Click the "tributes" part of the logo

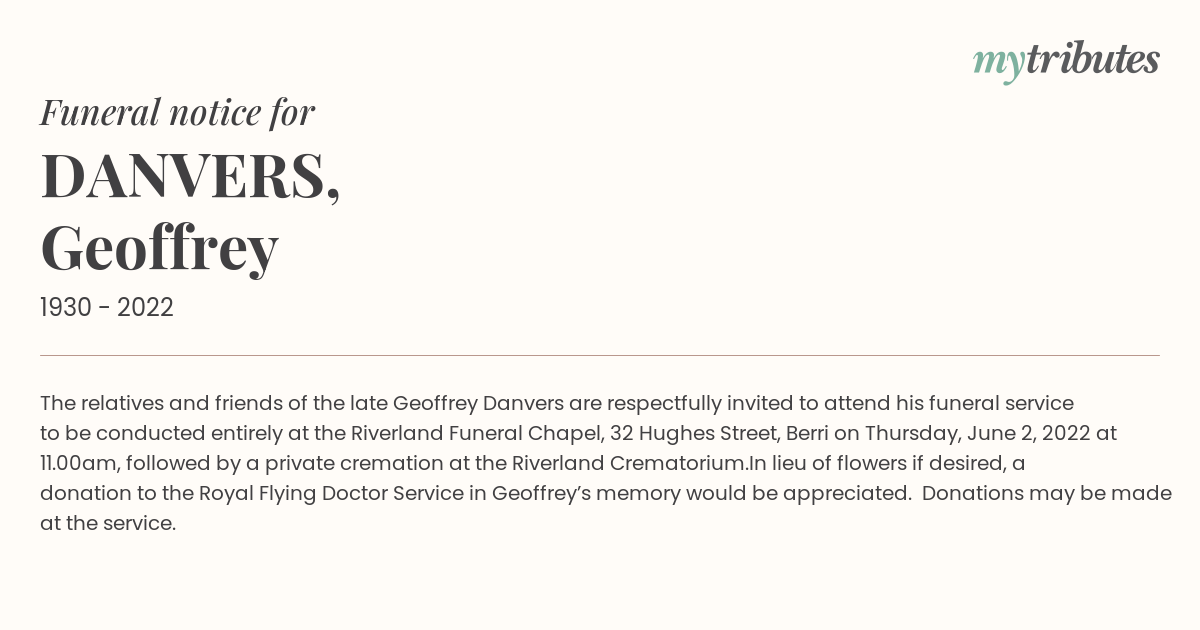point(1092,59)
